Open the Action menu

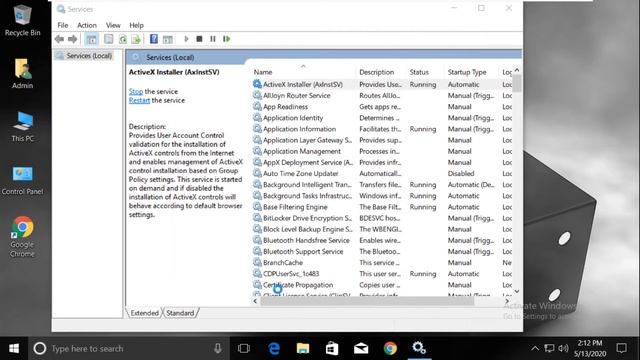(87, 25)
